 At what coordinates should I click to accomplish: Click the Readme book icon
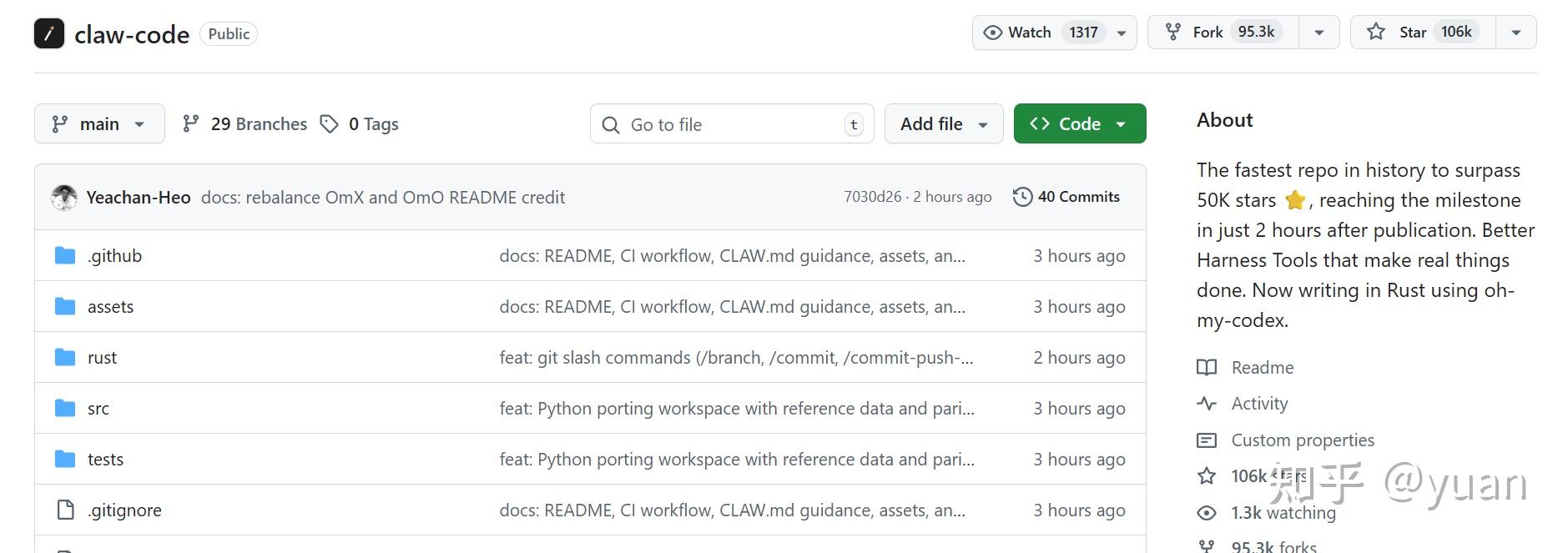(1207, 367)
